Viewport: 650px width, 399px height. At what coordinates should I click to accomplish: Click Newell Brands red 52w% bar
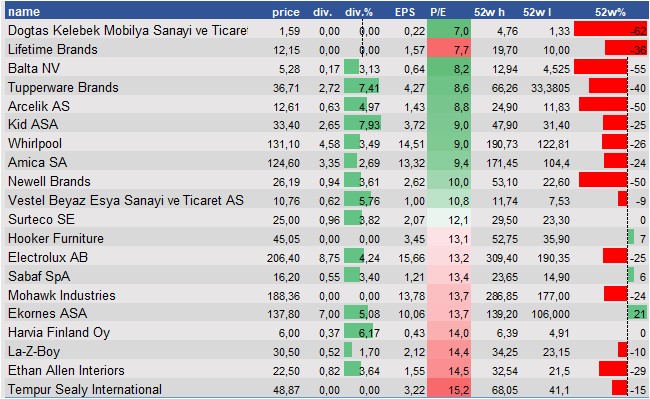(x=603, y=181)
